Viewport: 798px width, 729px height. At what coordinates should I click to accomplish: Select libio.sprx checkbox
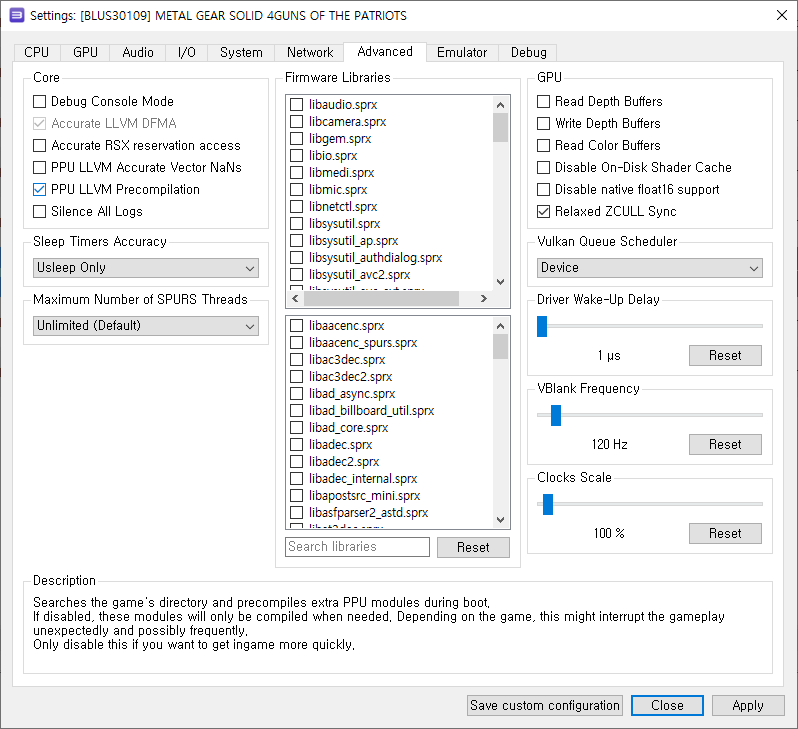click(296, 156)
